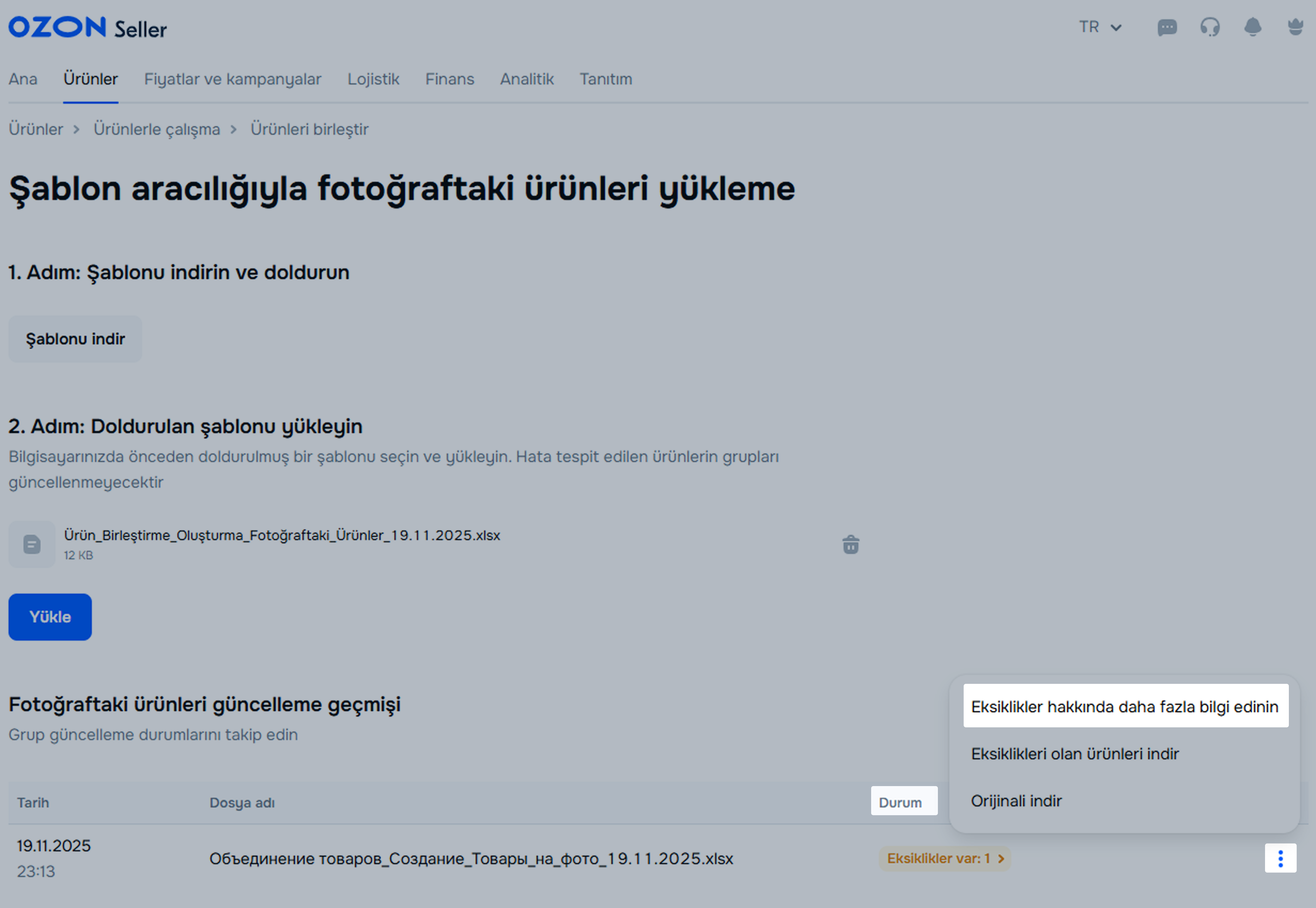Viewport: 1316px width, 908px height.
Task: Expand the TR language dropdown
Action: point(1100,27)
